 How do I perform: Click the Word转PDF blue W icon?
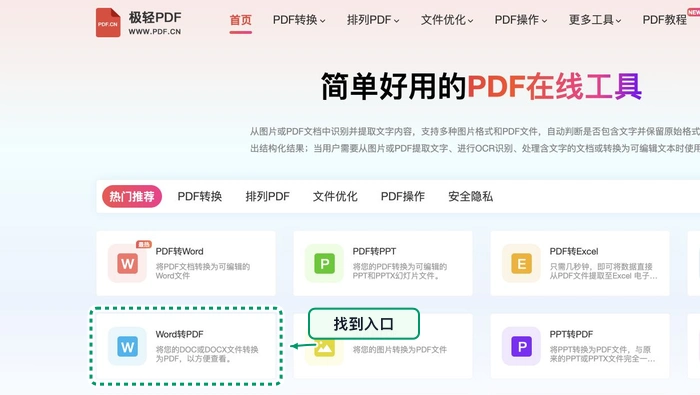click(x=127, y=346)
